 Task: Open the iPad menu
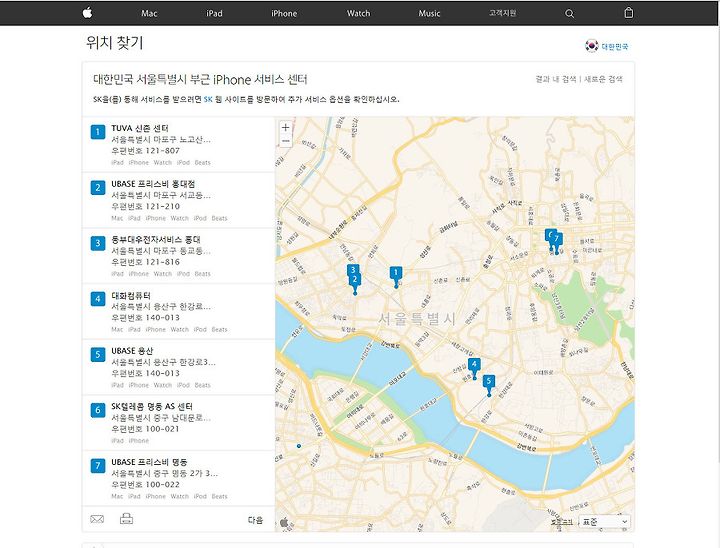tap(214, 13)
